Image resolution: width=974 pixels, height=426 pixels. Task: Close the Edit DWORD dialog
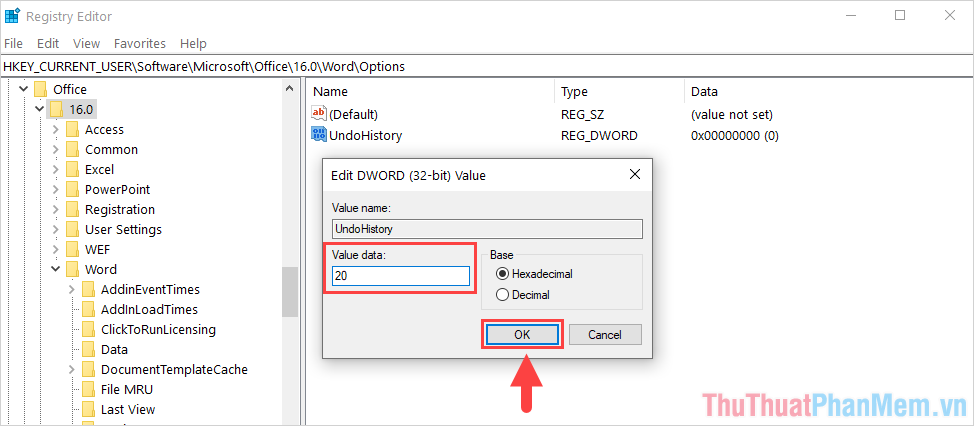coord(635,175)
